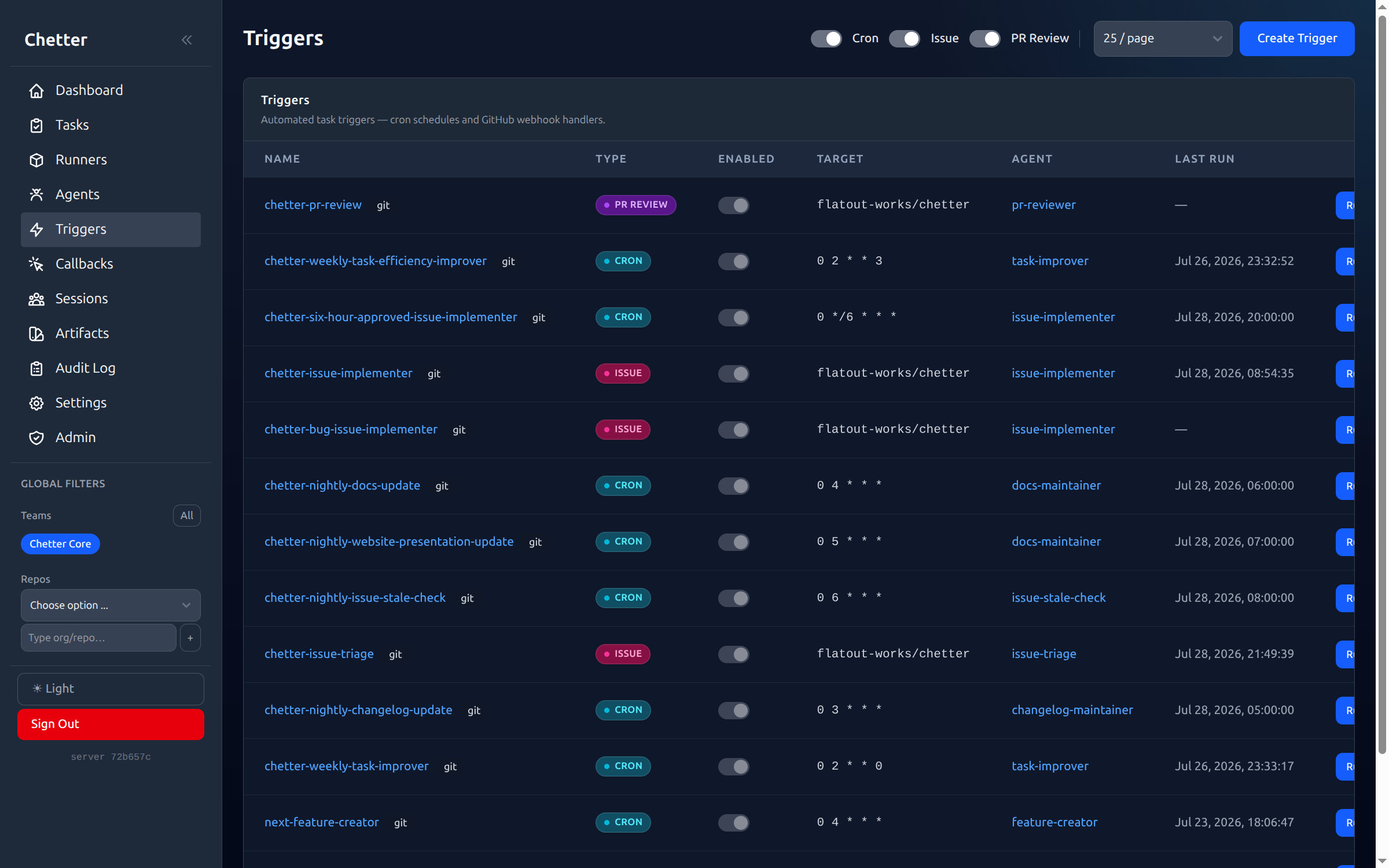Screen dimensions: 1389x868
Task: Click the last run Jul 23, 2026, 18:06:47
Action: click(1234, 822)
